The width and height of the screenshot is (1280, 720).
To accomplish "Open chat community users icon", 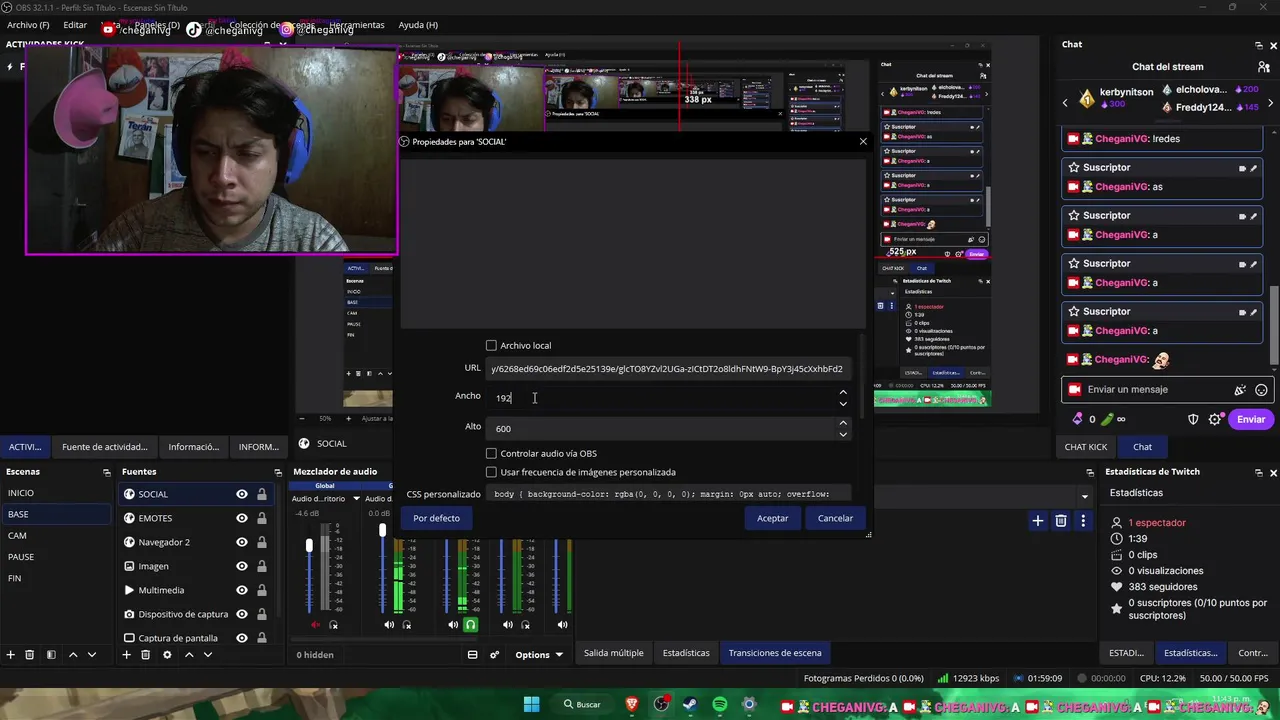I will coord(1263,67).
